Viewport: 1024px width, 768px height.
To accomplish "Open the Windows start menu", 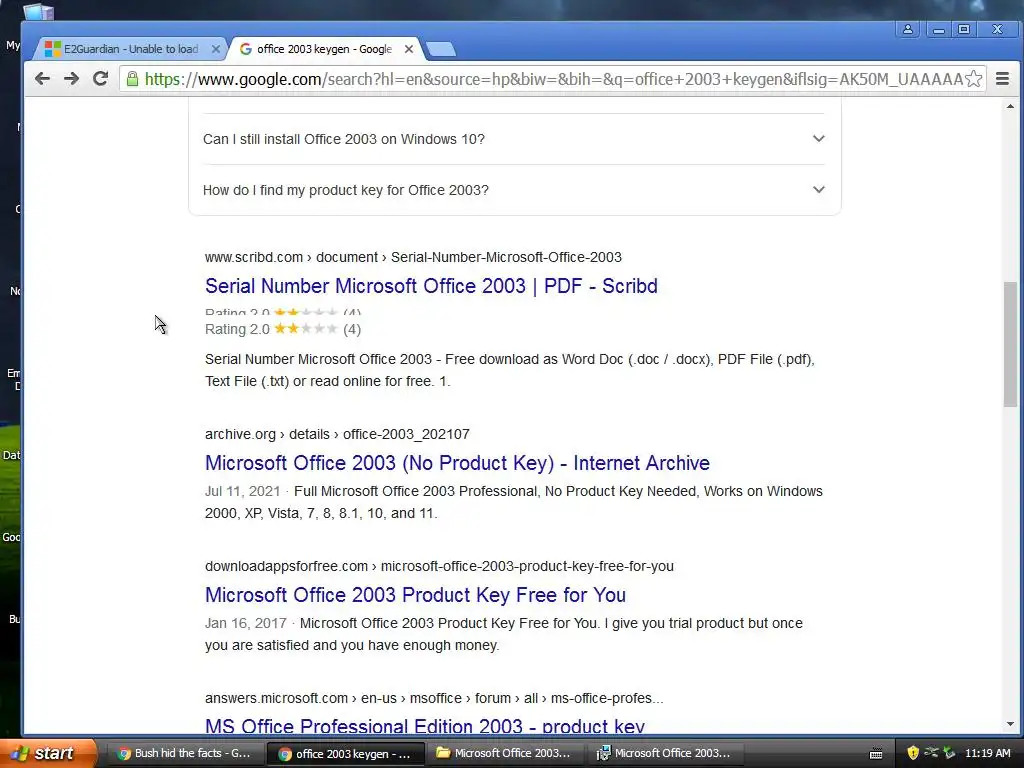I will coord(48,753).
